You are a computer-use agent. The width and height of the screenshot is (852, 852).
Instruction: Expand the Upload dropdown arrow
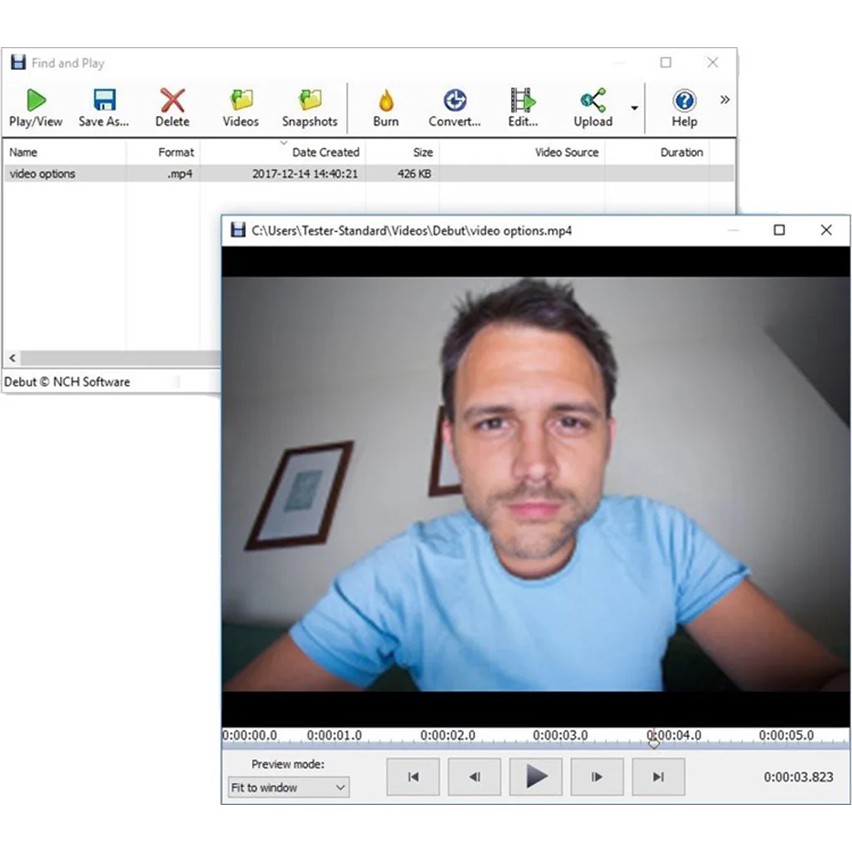pos(634,108)
